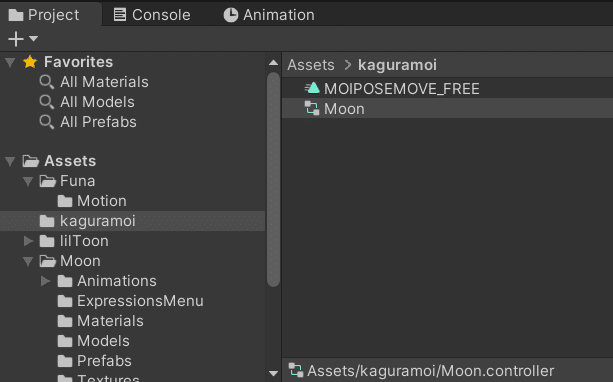
Task: Click the folder tree scroll-up arrow
Action: click(x=274, y=63)
